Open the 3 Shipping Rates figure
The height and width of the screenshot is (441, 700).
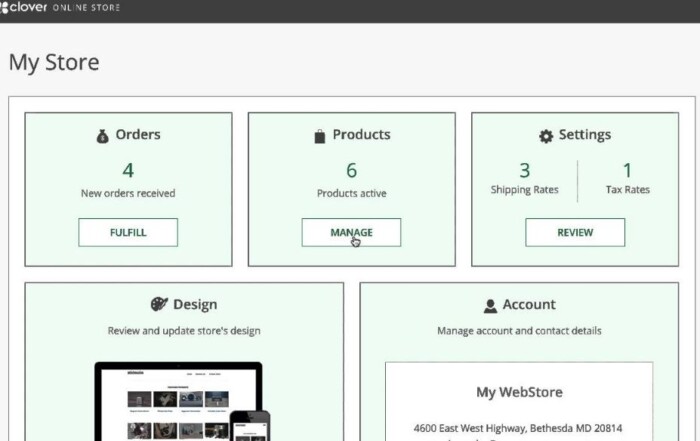(x=525, y=171)
